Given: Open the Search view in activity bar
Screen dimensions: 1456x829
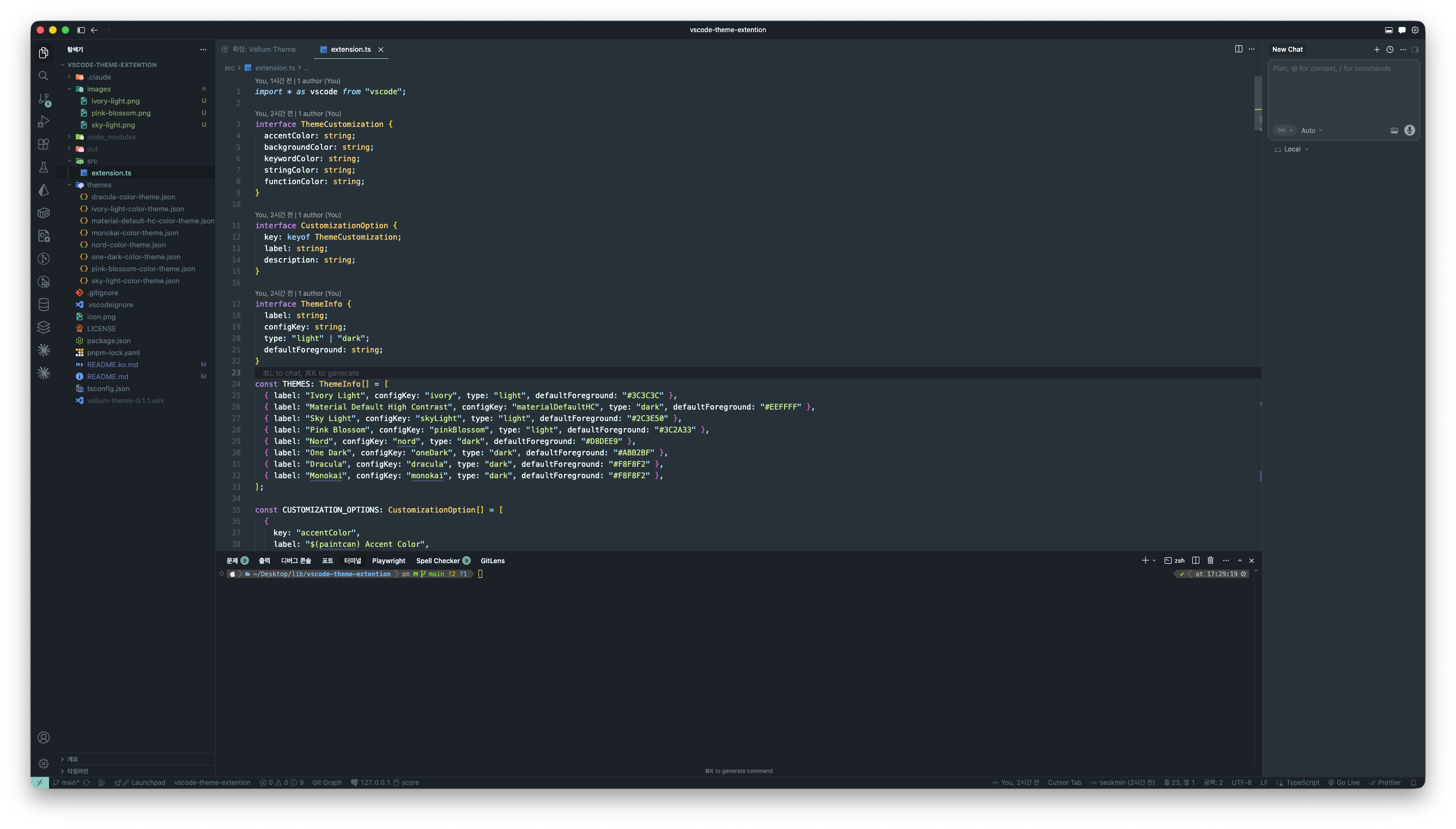Looking at the screenshot, I should [x=43, y=76].
